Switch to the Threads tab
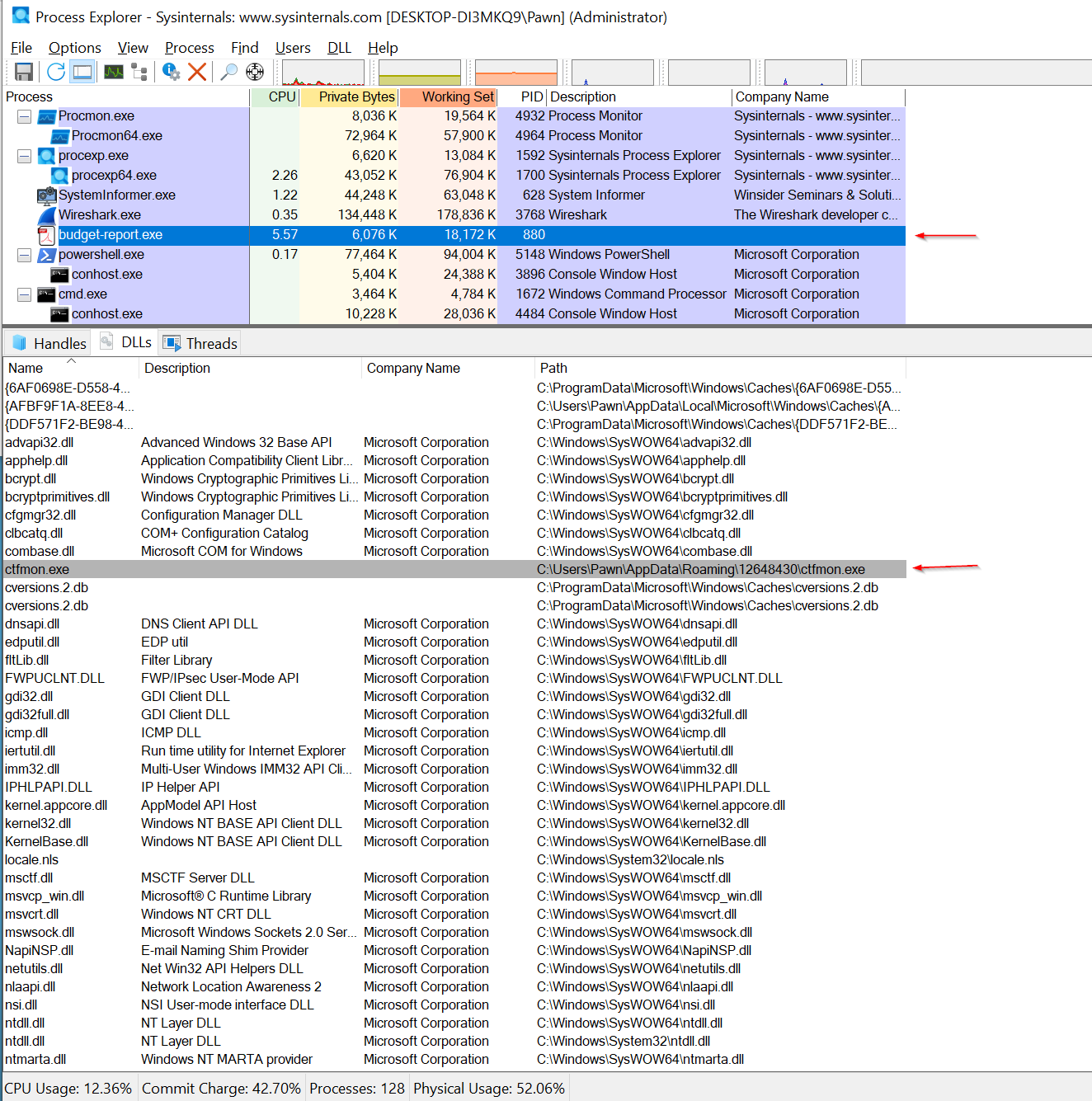The height and width of the screenshot is (1101, 1092). 200,343
